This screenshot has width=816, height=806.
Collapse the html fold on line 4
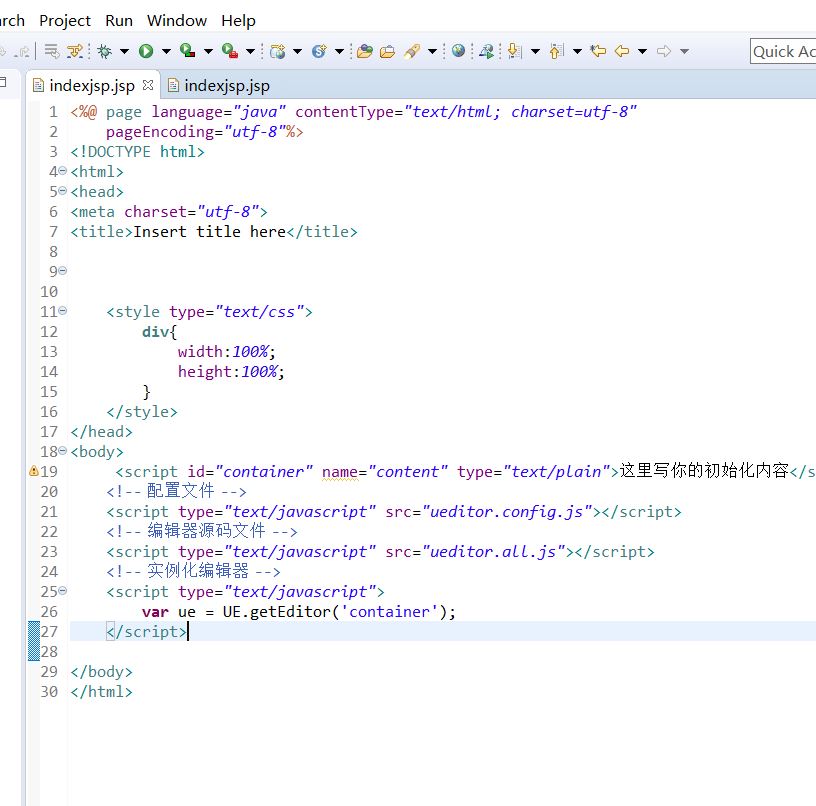click(x=62, y=171)
